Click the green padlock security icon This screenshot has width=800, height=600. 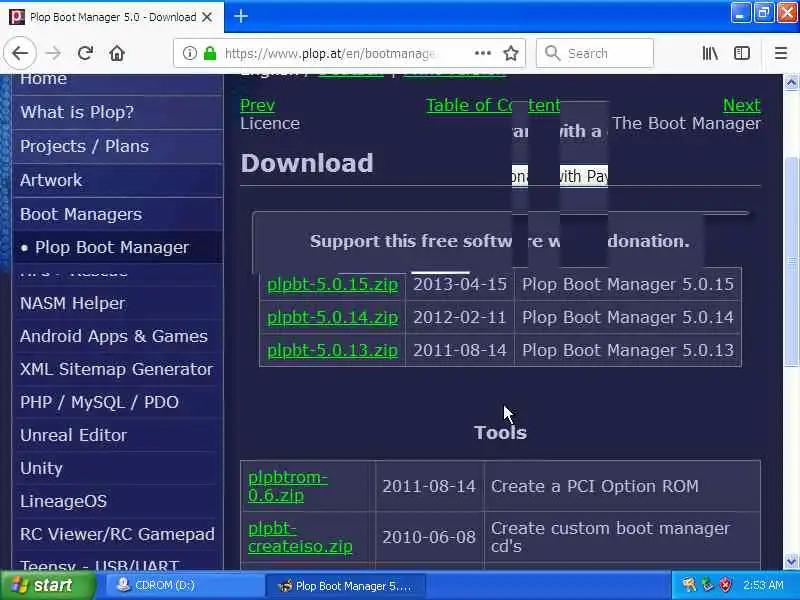pos(210,53)
